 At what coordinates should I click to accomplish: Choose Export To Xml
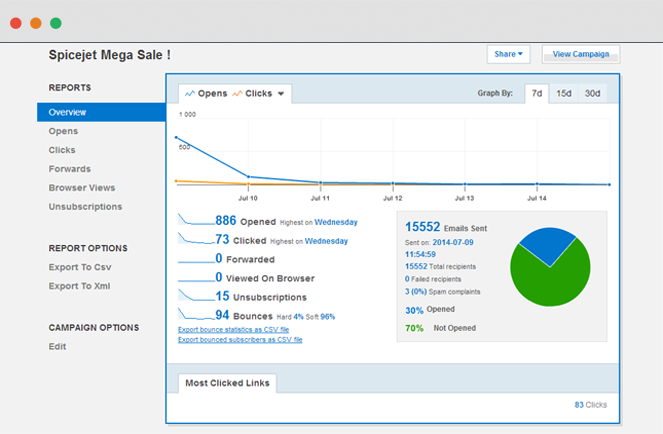click(79, 286)
